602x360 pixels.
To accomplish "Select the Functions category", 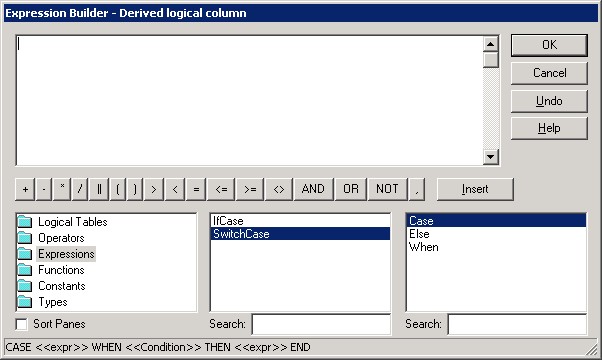I will click(x=61, y=270).
